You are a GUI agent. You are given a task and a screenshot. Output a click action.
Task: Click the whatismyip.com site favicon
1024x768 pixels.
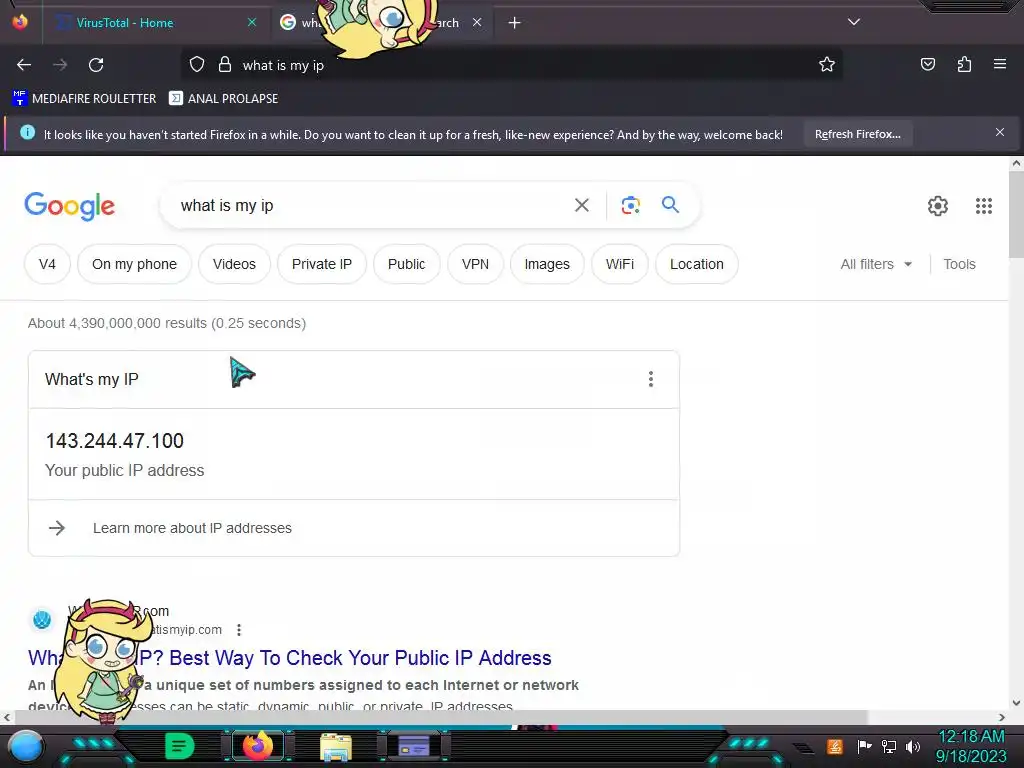tap(42, 619)
